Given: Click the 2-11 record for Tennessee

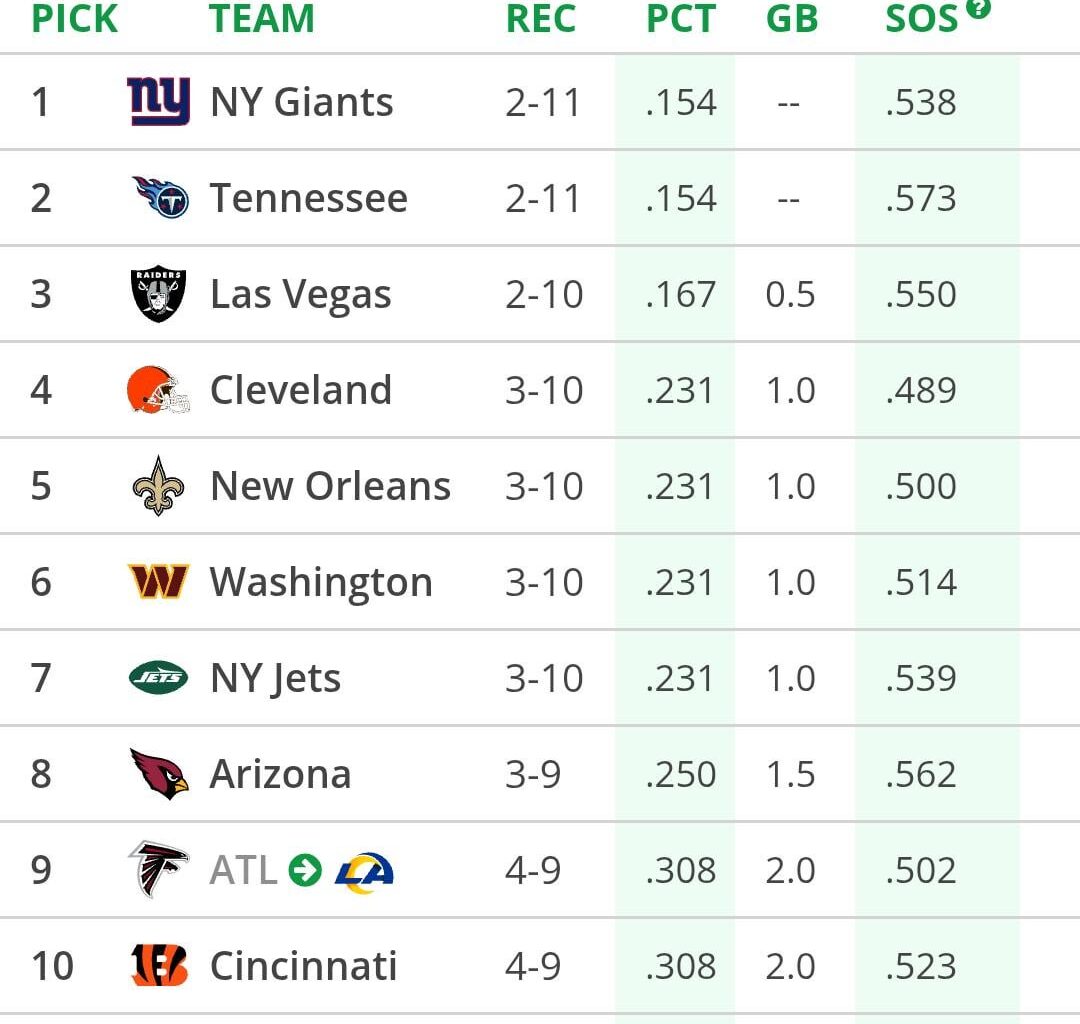Looking at the screenshot, I should (541, 196).
